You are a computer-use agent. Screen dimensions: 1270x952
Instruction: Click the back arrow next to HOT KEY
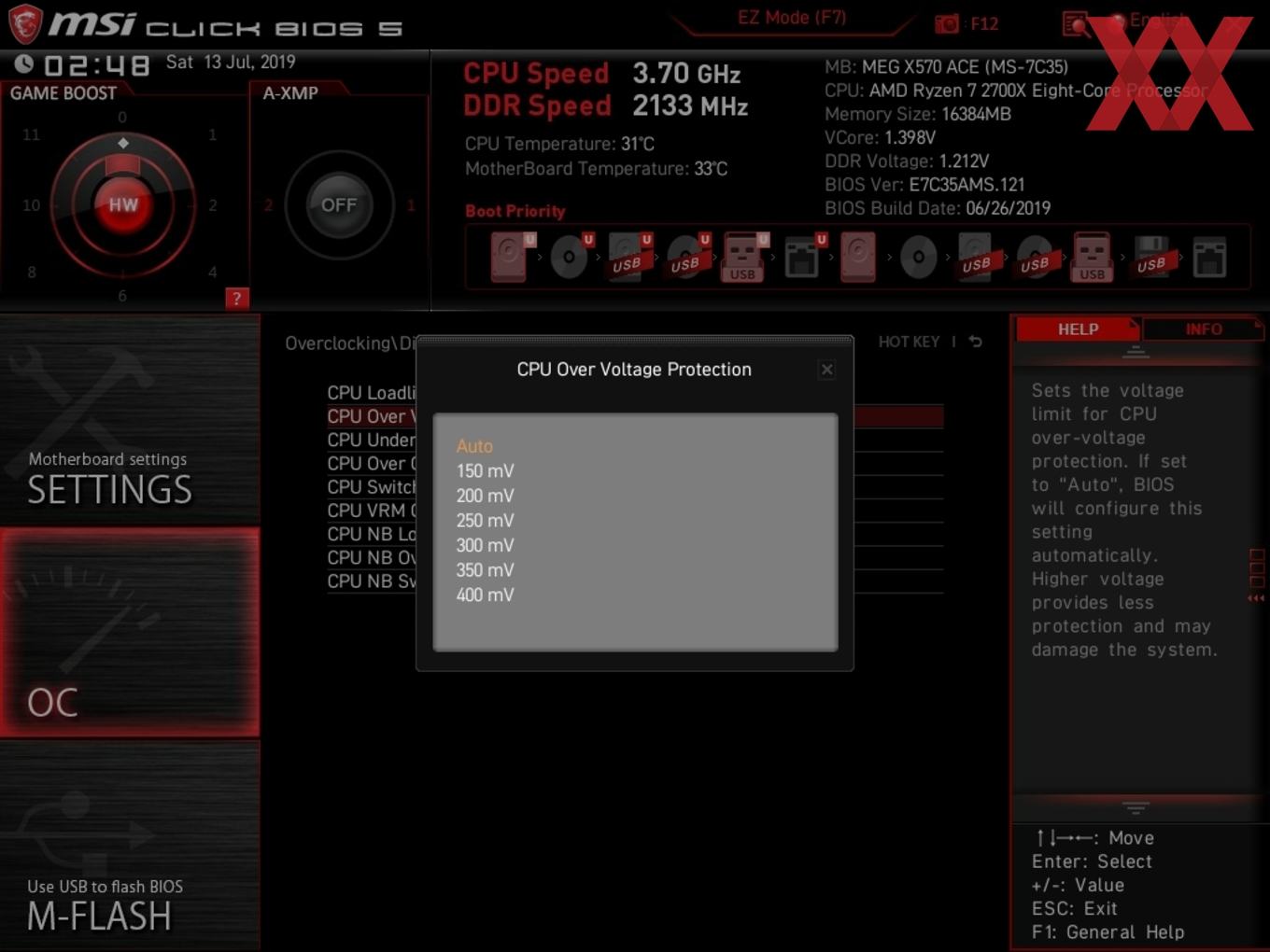[x=976, y=342]
